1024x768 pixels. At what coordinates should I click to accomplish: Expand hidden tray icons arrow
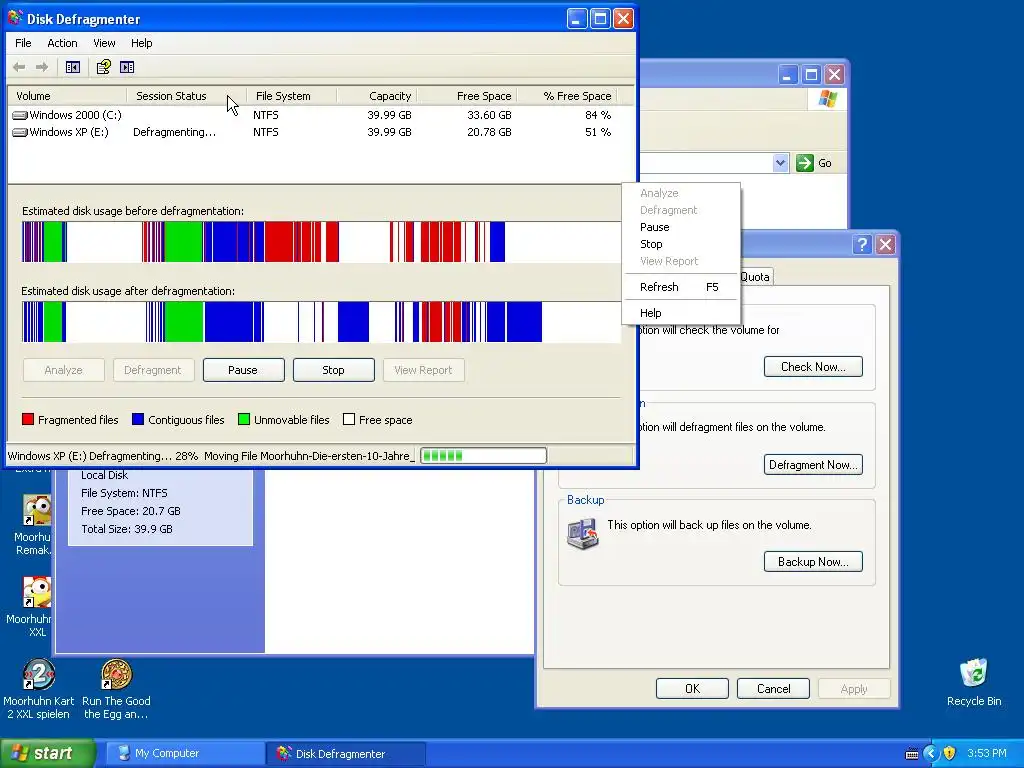tap(931, 753)
